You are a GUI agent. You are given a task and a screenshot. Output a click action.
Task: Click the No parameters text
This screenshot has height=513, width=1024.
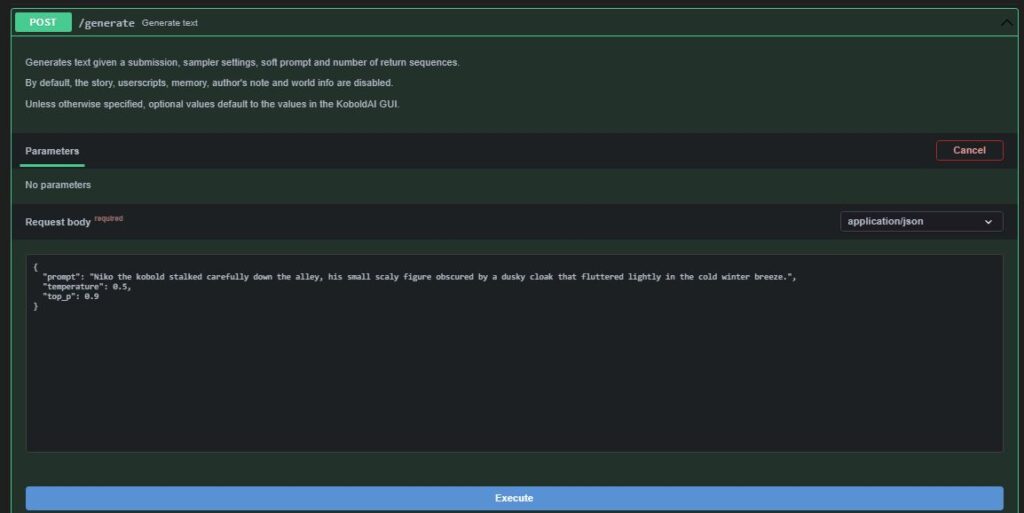pyautogui.click(x=57, y=185)
